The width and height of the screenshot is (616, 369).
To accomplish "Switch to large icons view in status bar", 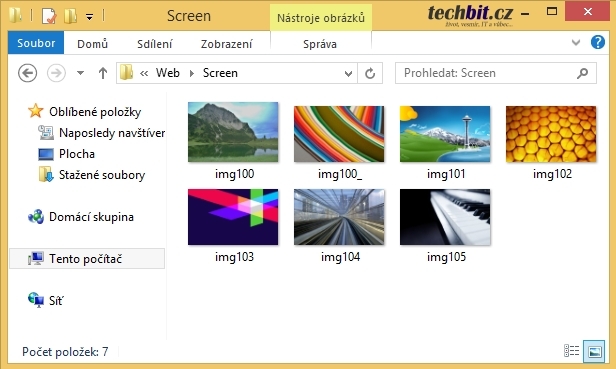I will pos(595,351).
